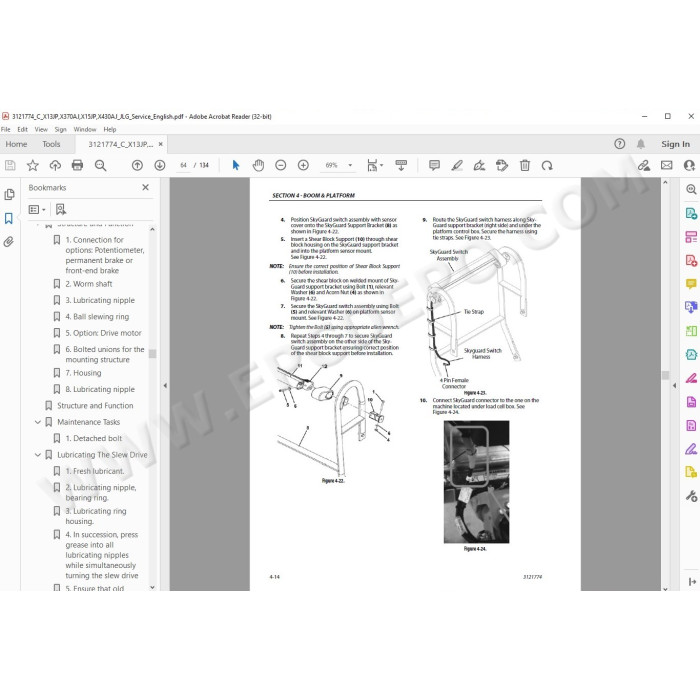This screenshot has height=700, width=700.
Task: Go to previous page arrow icon
Action: click(x=138, y=166)
